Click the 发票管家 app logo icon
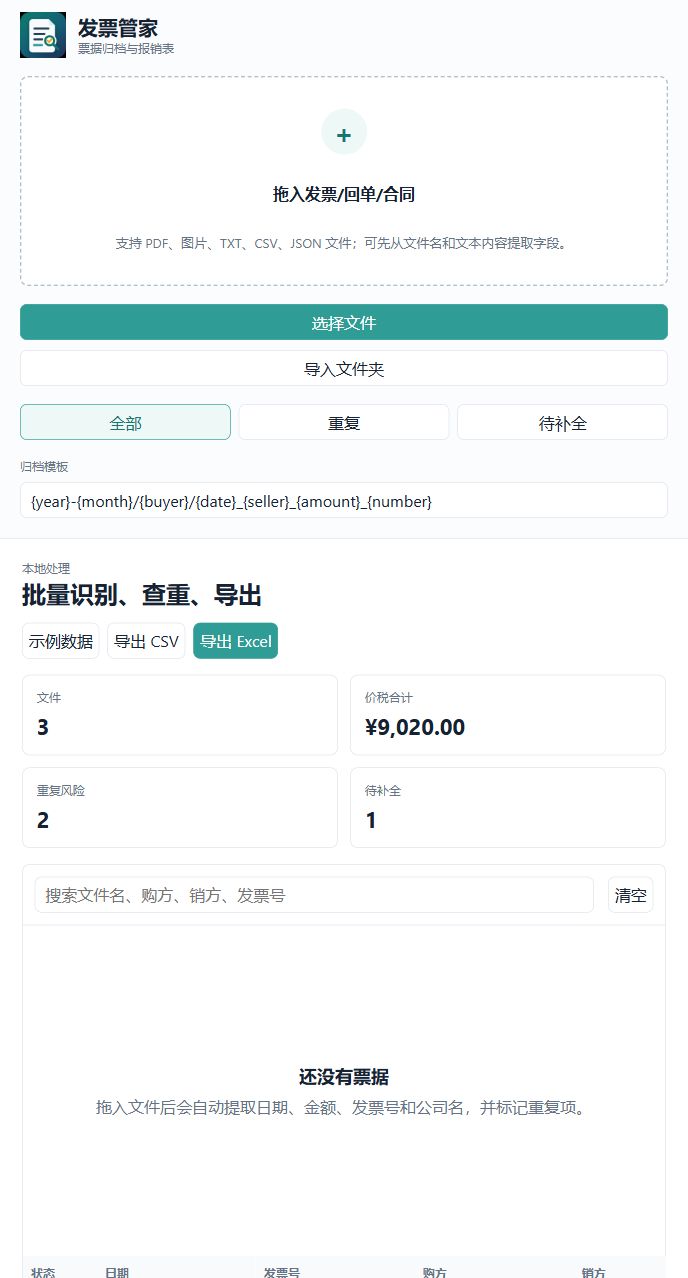Image resolution: width=688 pixels, height=1278 pixels. point(43,35)
